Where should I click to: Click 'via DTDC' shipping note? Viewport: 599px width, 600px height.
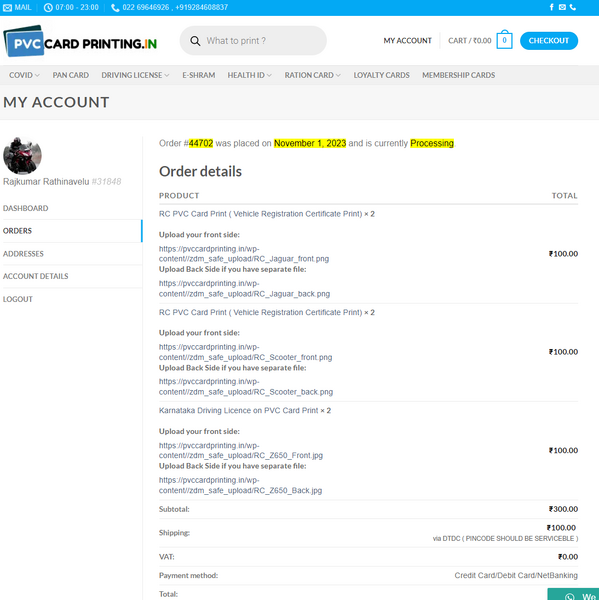[505, 538]
